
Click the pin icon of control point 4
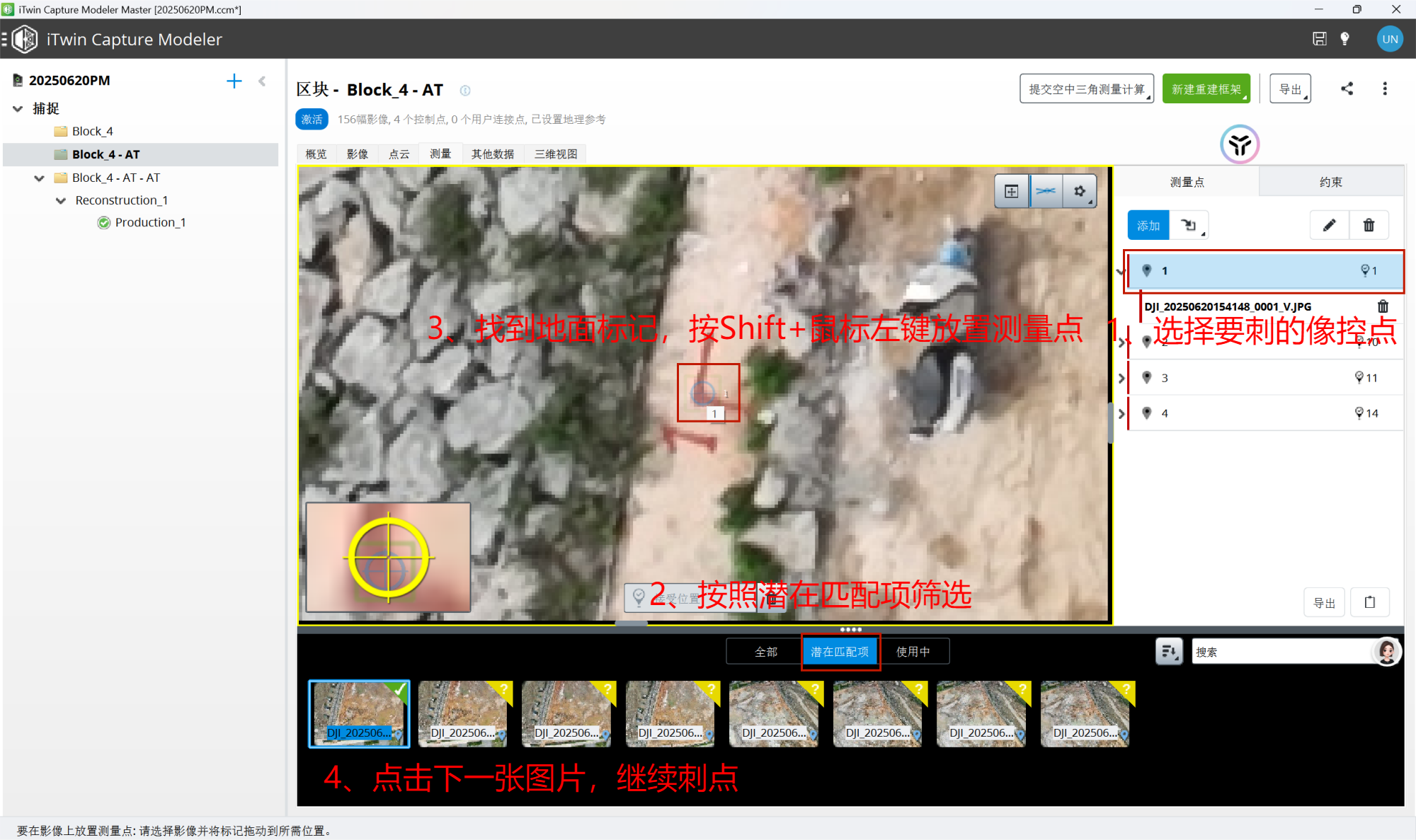[1147, 413]
